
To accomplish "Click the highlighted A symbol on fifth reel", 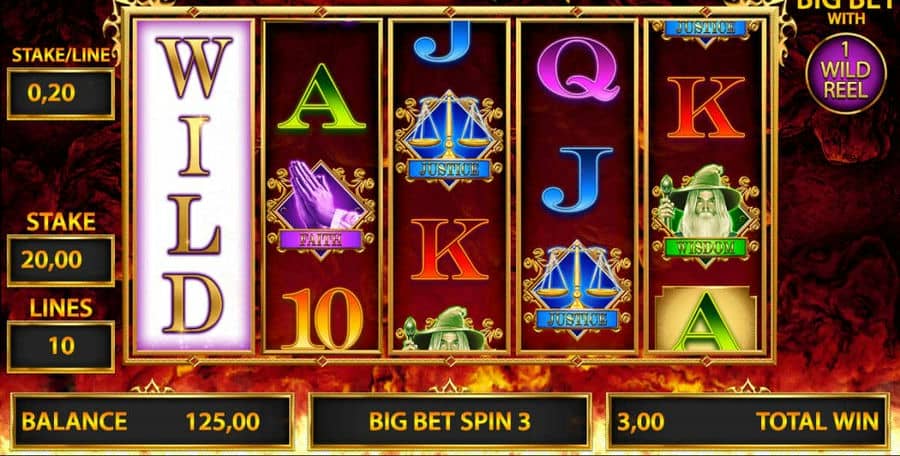I will [705, 319].
